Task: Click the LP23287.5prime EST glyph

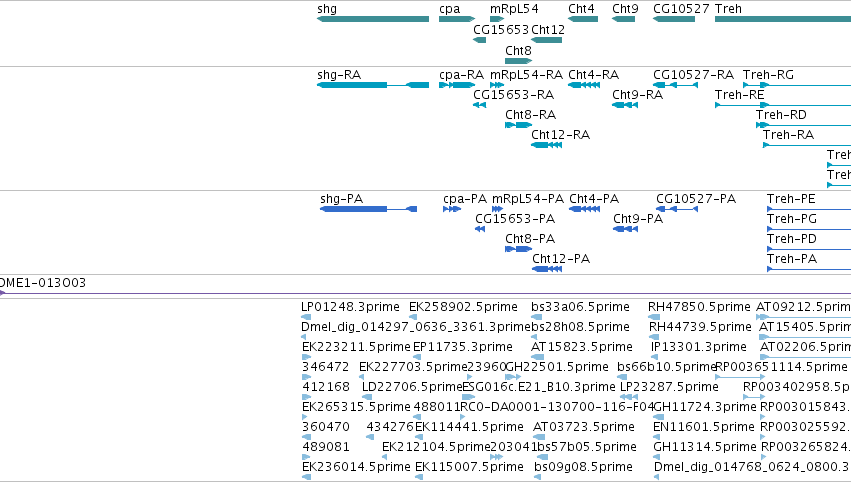Action: coord(628,397)
